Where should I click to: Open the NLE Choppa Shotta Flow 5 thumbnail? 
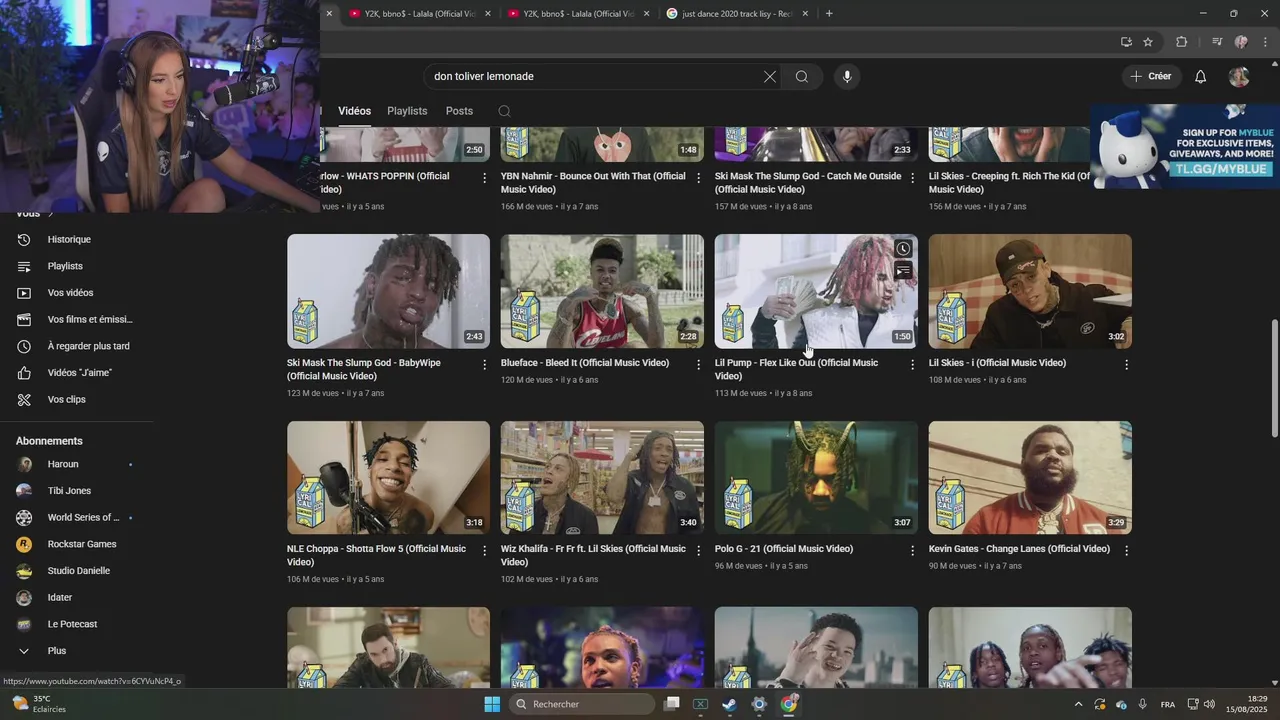tap(388, 477)
